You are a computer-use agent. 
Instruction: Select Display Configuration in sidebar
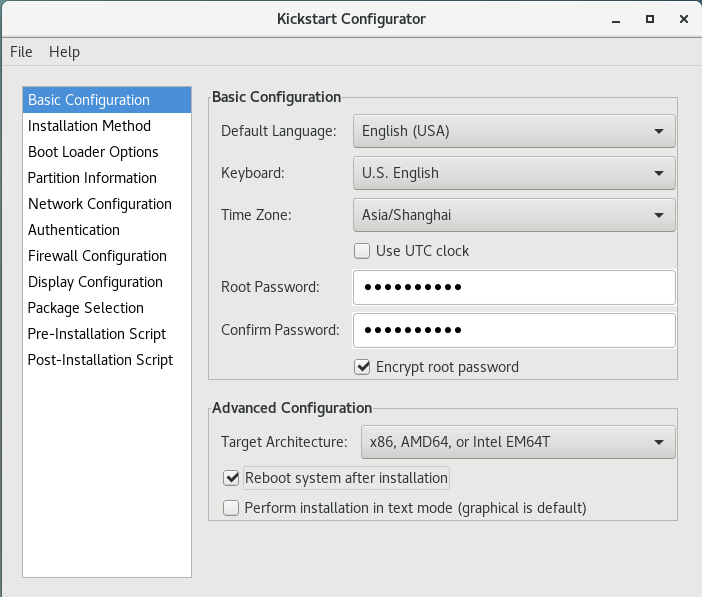[95, 282]
